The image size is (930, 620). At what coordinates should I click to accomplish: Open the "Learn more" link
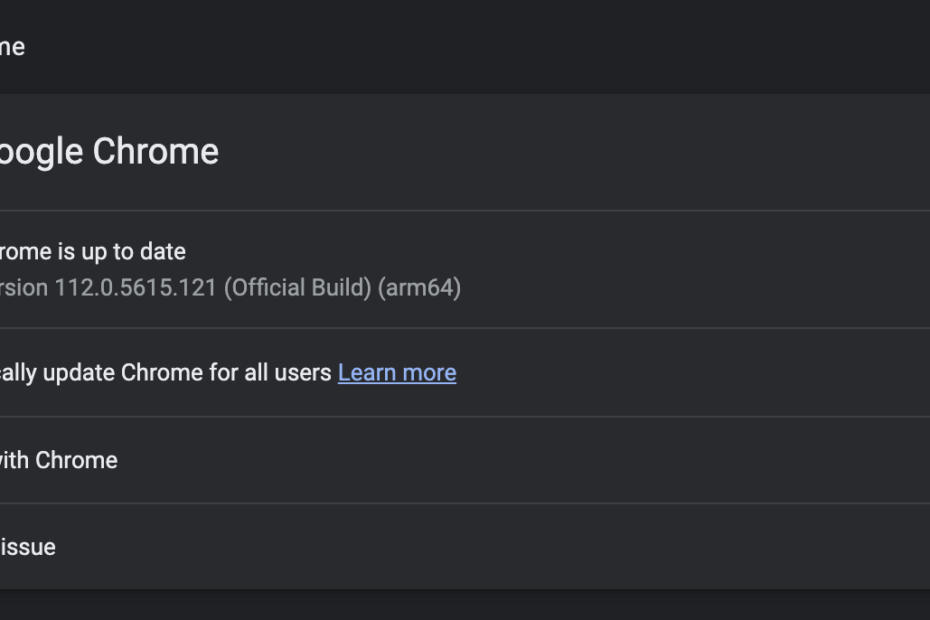point(397,373)
